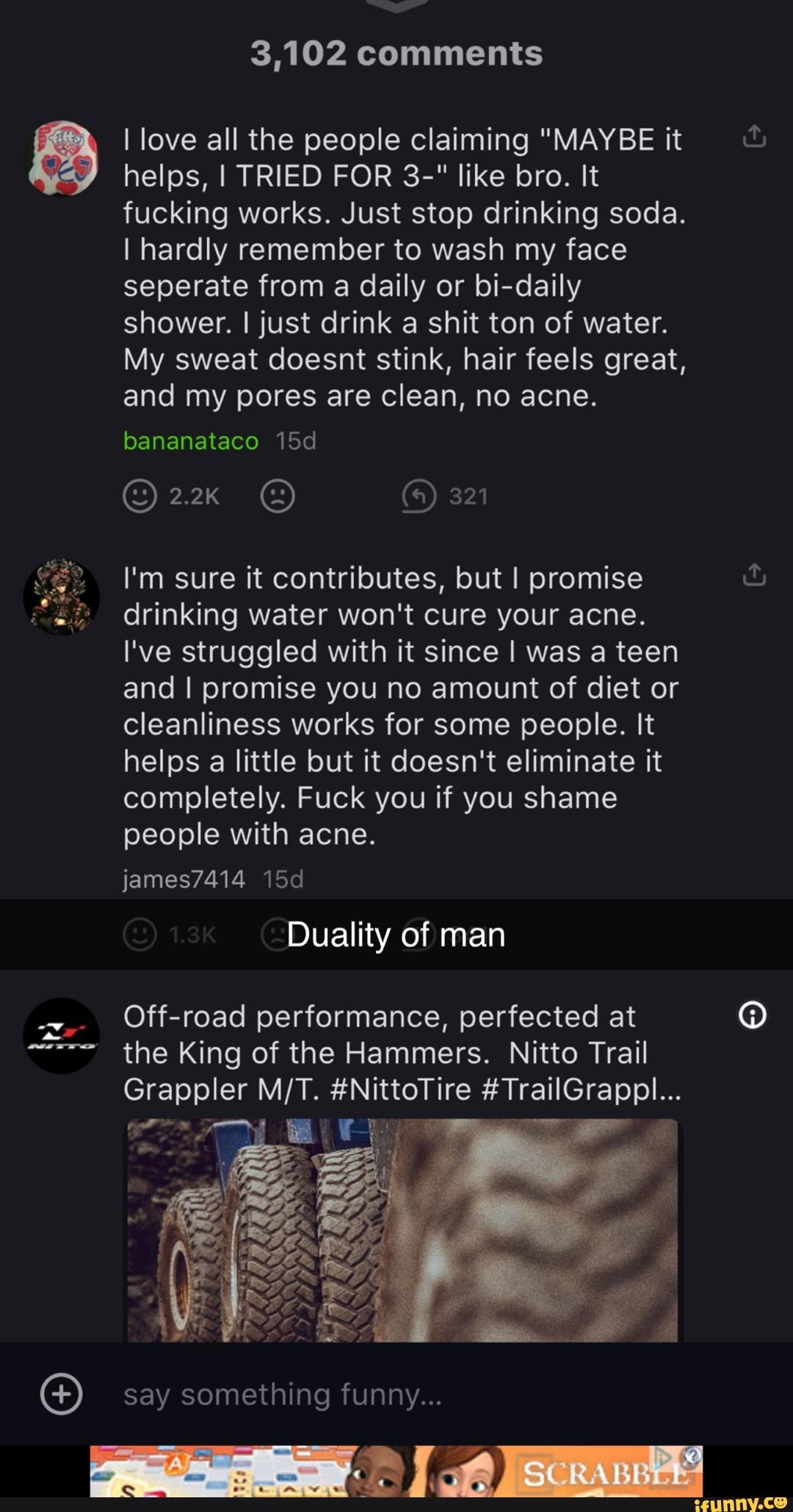Tap smiley upvote on bananataco's comment
Screen dimensions: 793x1512
tap(140, 496)
